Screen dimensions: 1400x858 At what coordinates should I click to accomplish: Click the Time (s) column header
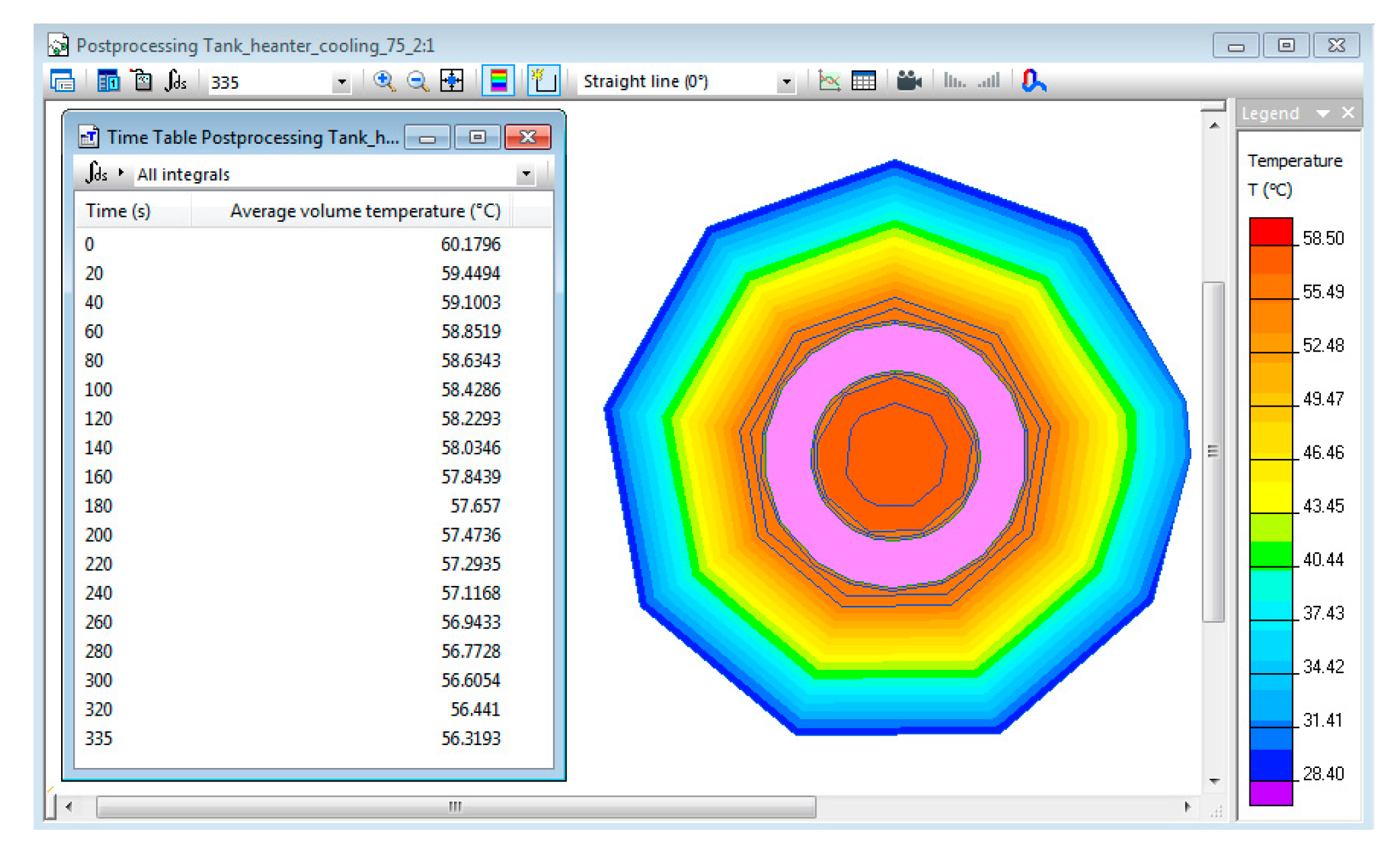click(x=118, y=211)
